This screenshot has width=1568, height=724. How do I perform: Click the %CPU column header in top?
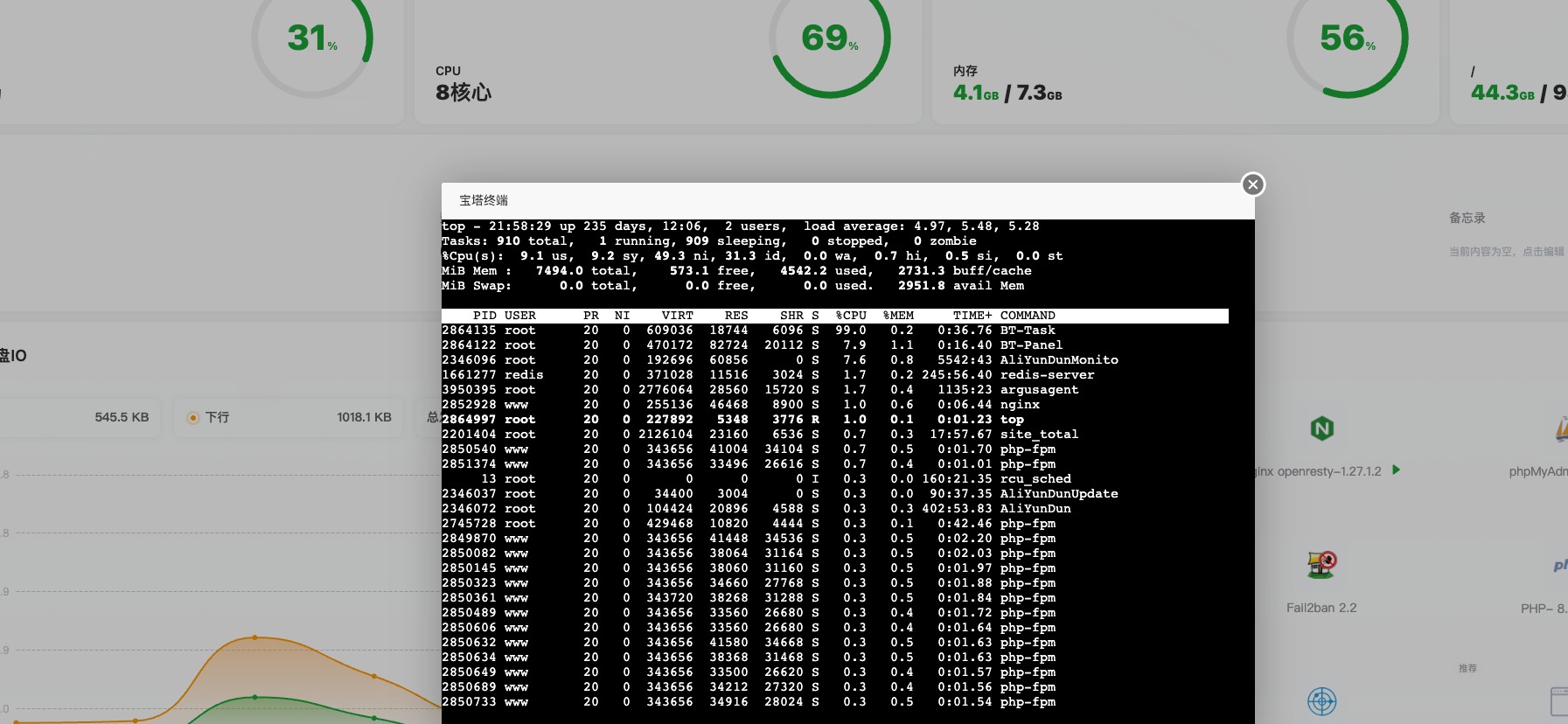[x=851, y=316]
